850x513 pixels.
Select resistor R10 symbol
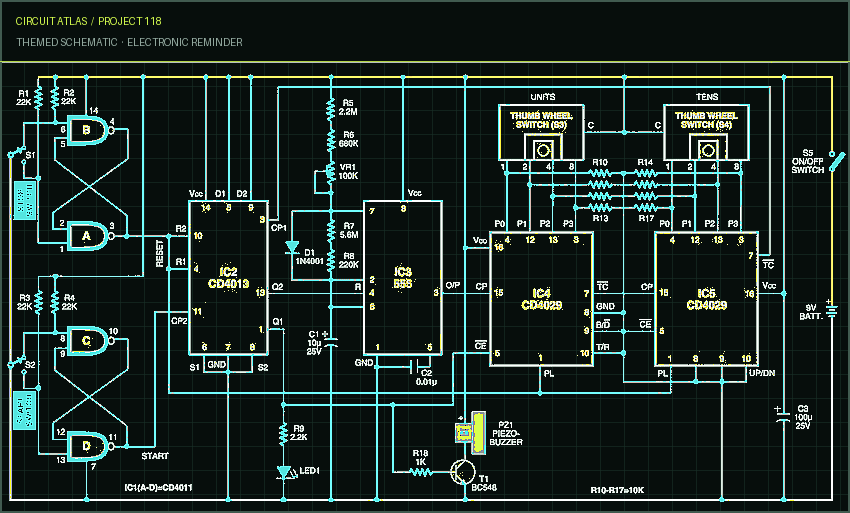pyautogui.click(x=600, y=174)
